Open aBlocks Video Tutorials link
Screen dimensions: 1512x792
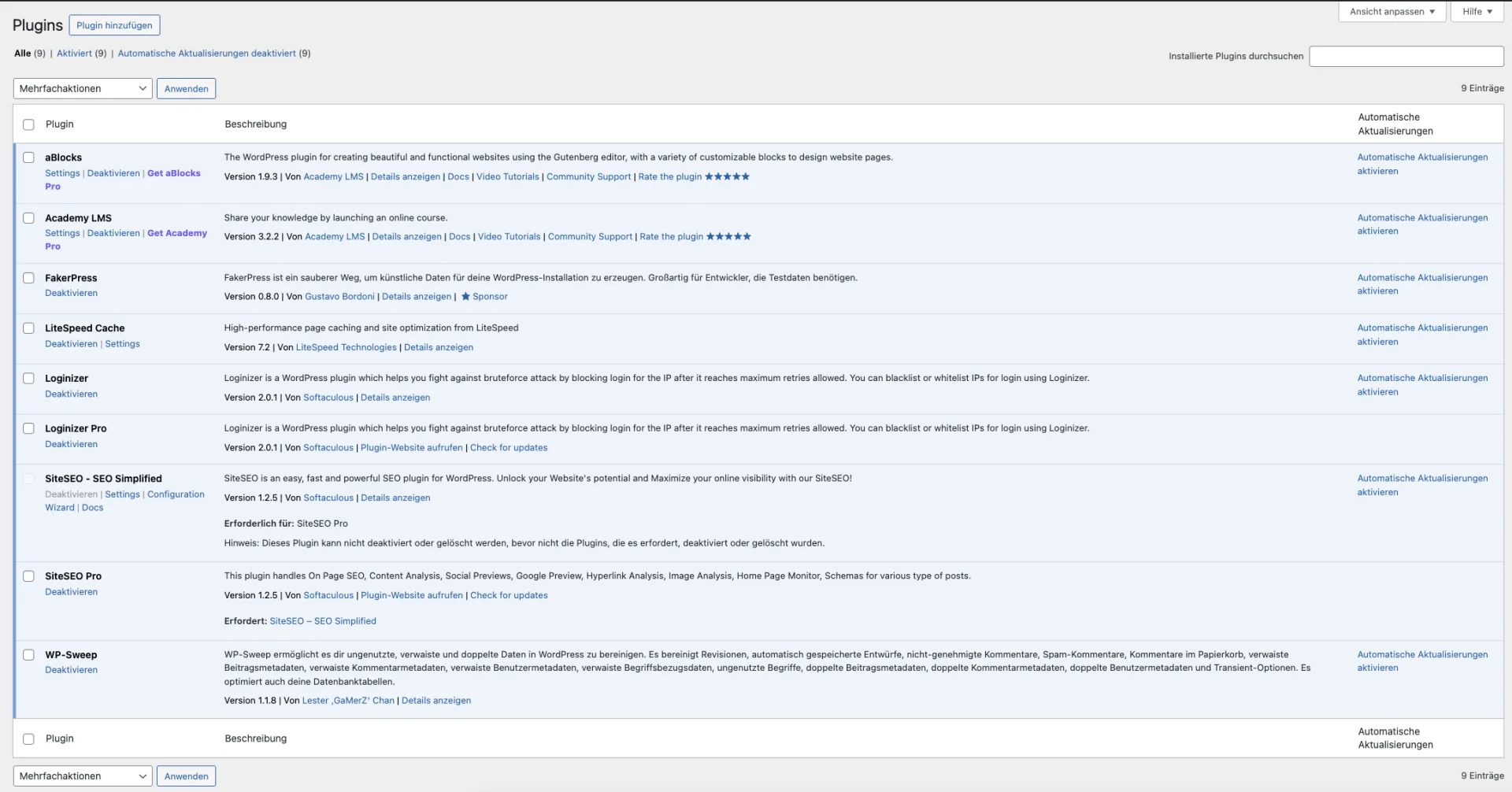(508, 177)
